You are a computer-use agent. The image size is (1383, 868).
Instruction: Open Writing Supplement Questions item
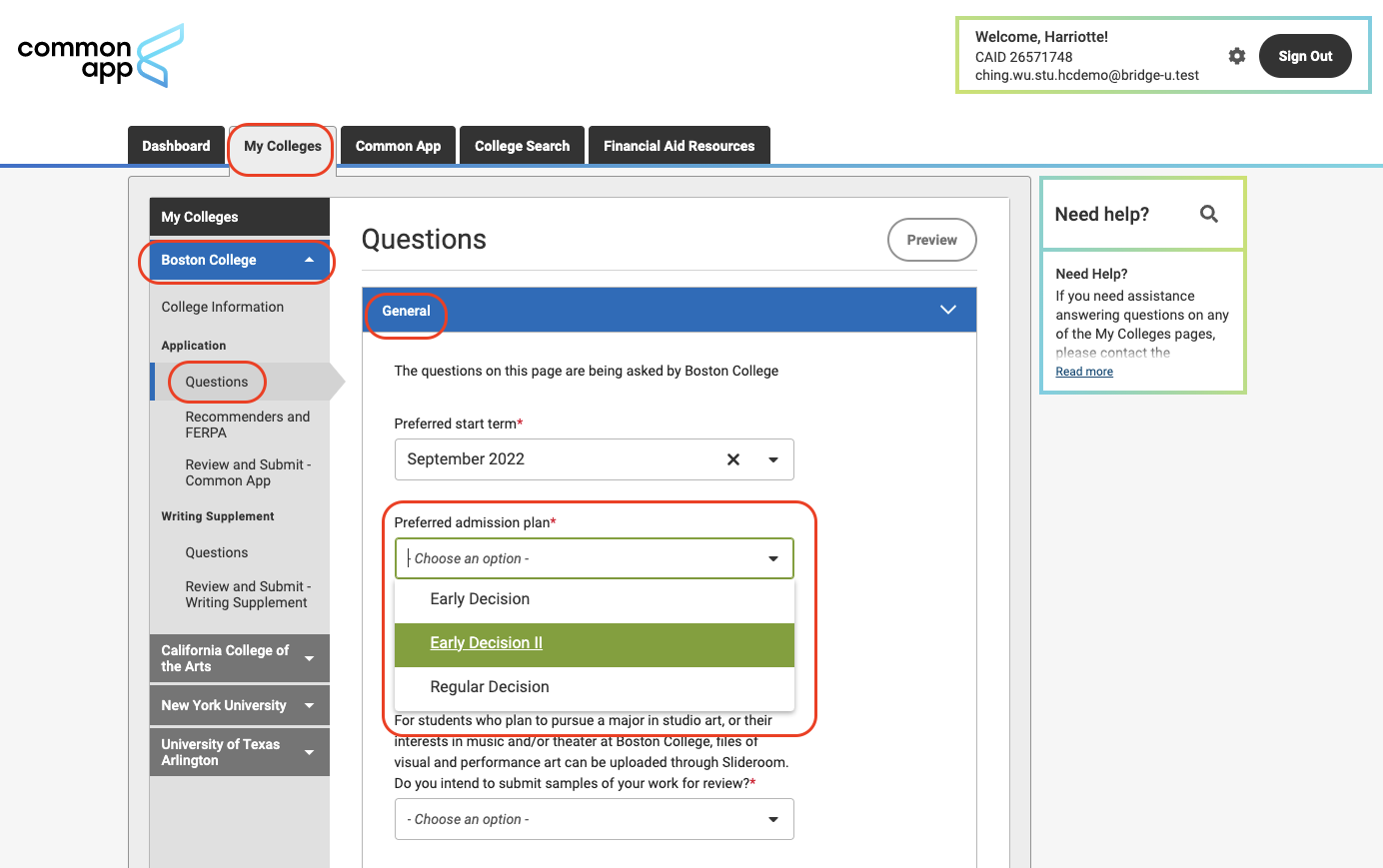click(217, 552)
